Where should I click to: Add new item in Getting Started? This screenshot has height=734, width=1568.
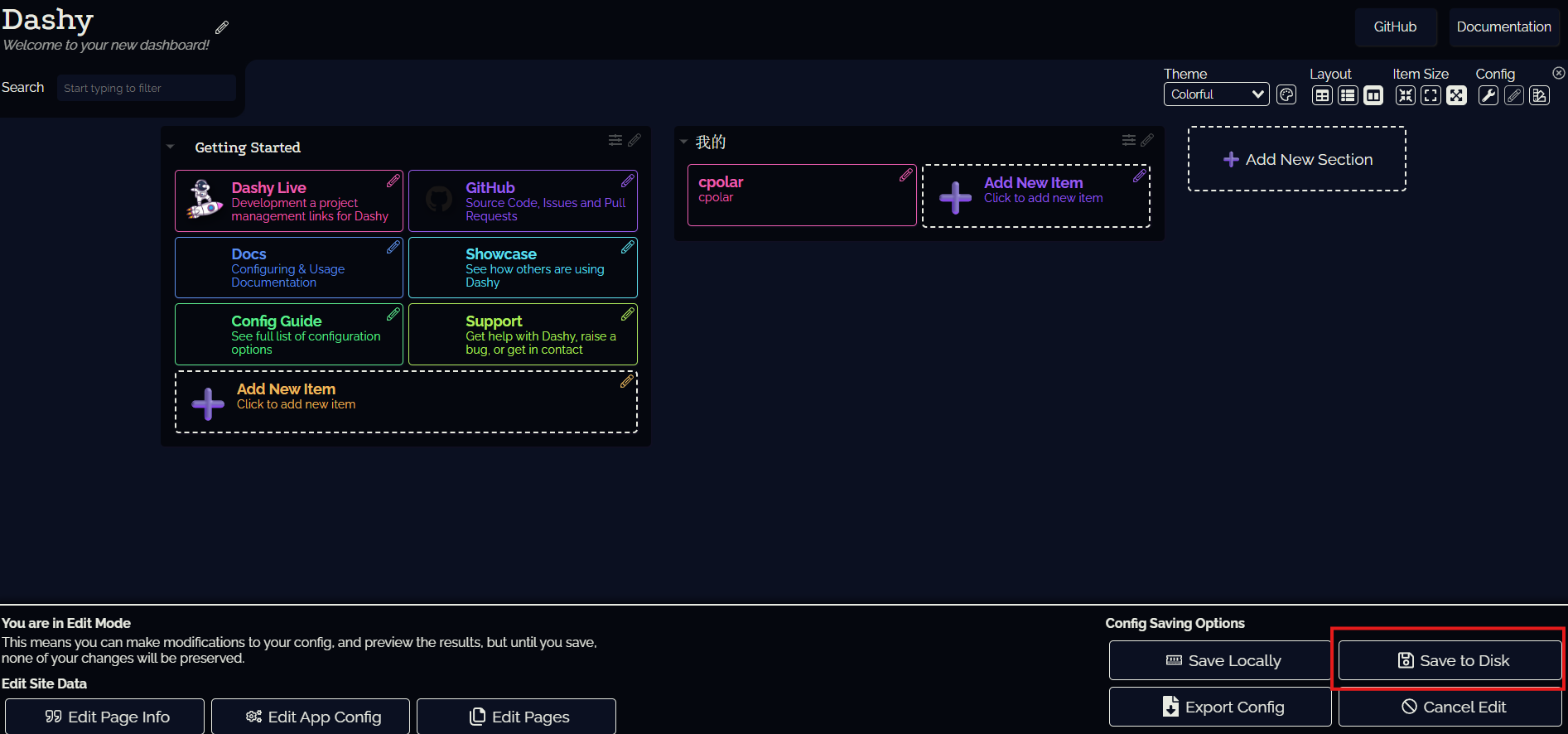(406, 402)
